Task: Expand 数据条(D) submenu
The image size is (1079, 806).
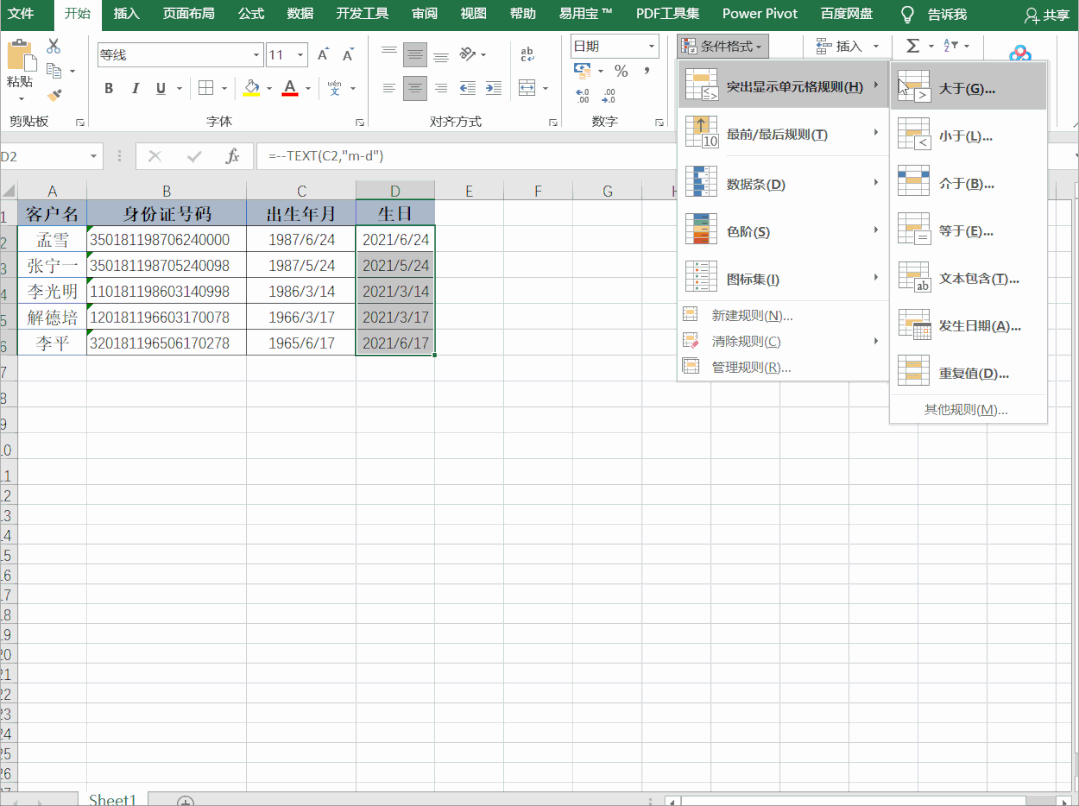Action: [x=784, y=184]
